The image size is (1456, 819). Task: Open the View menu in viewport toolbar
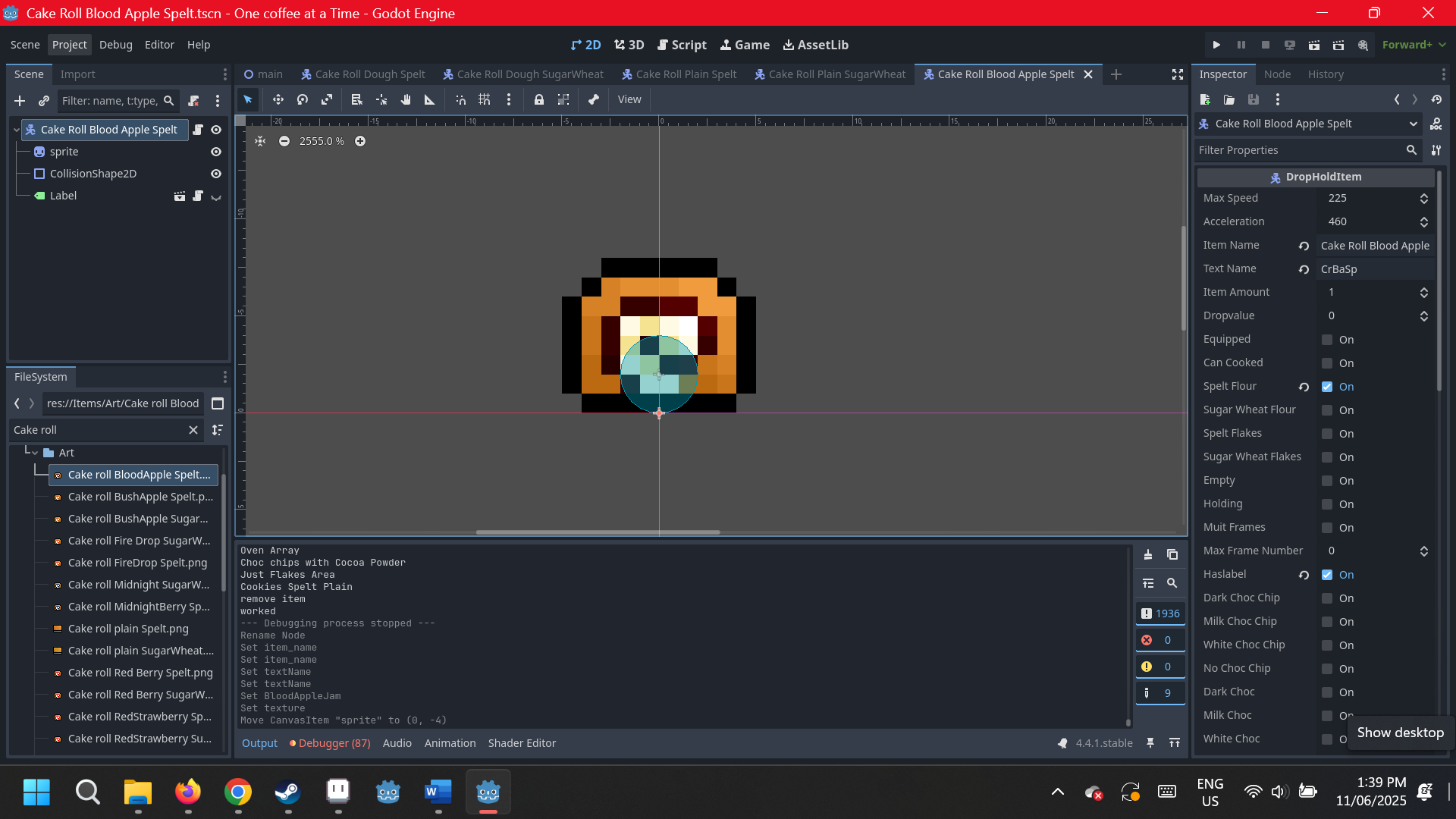point(629,99)
